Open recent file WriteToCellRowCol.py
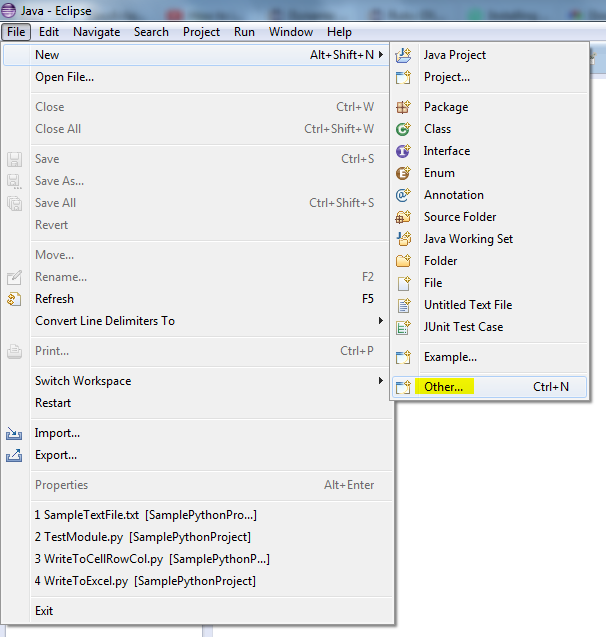 (197, 559)
